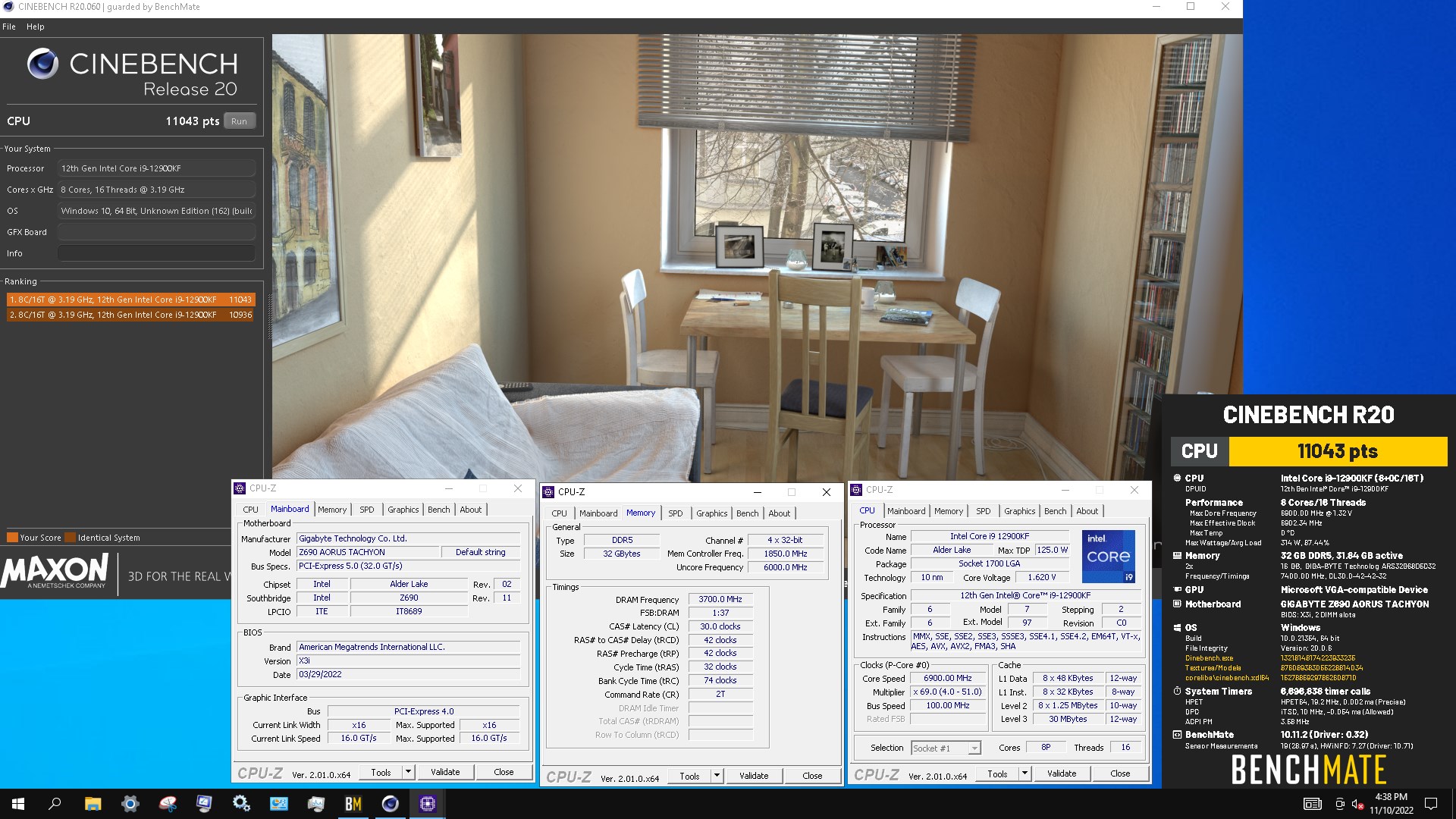Click Validate in the rightmost CPU-Z window
The image size is (1456, 819).
1062,773
